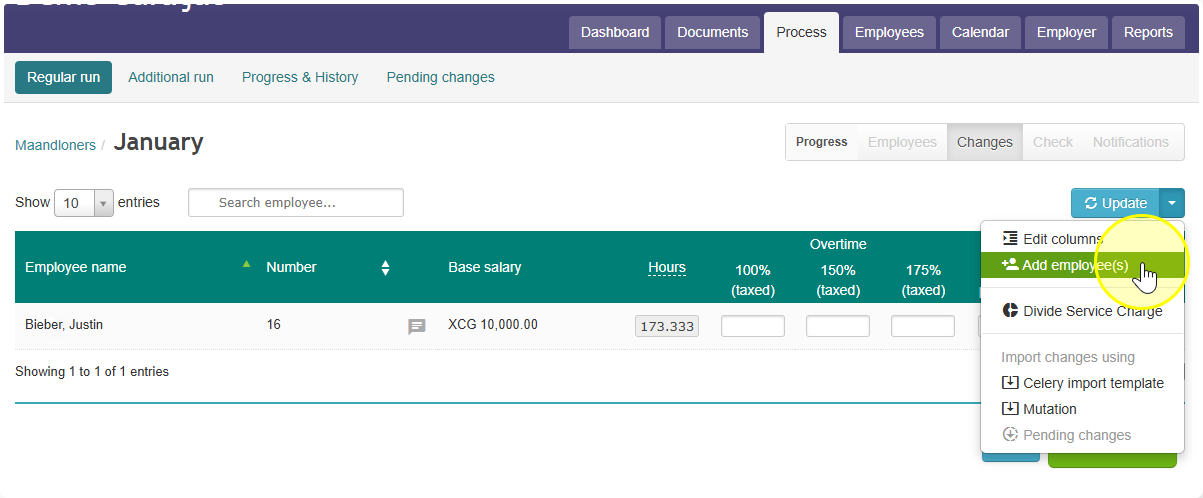
Task: Click the clock icon beside Pending changes menu item
Action: (x=1010, y=434)
